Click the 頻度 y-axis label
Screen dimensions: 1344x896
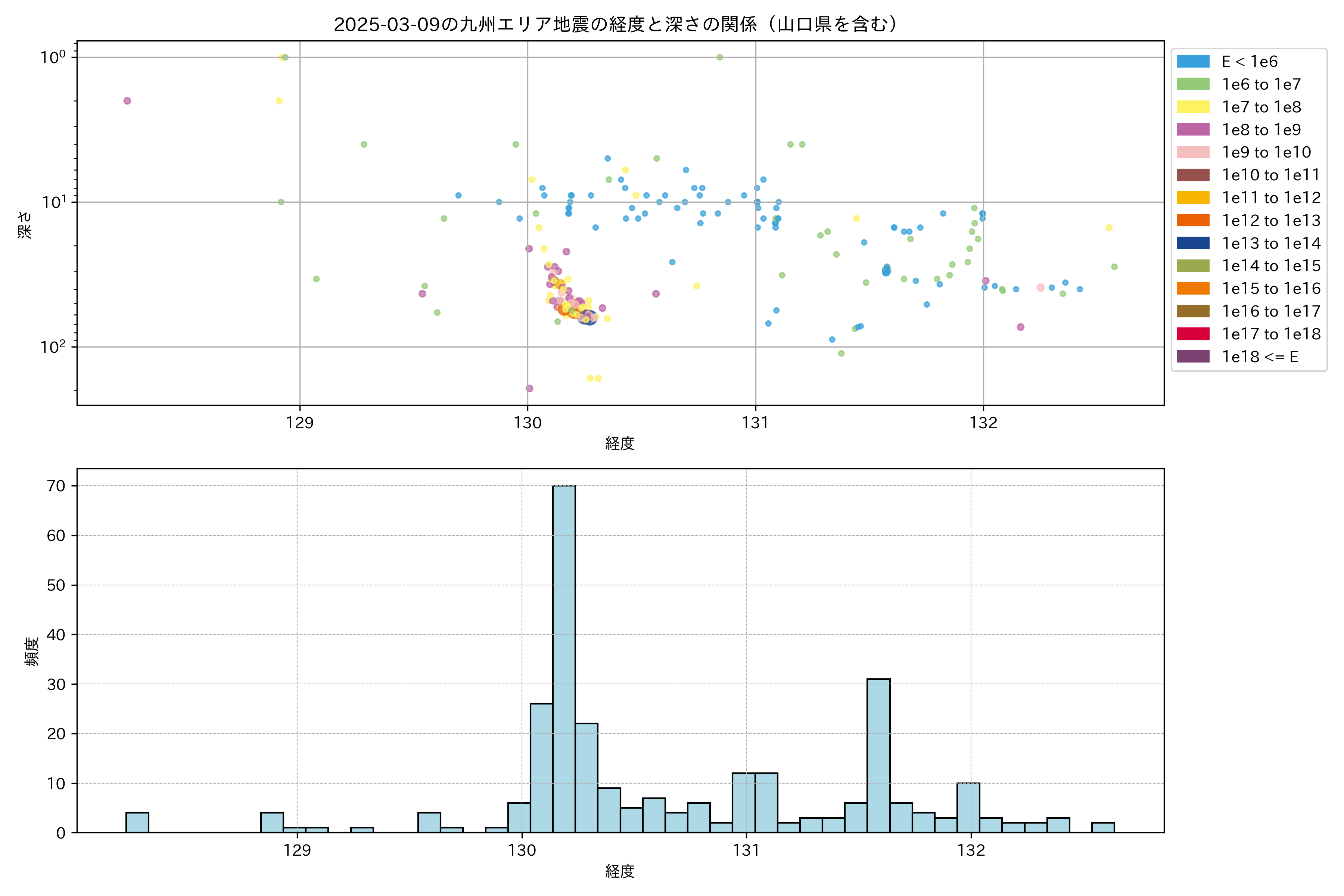point(32,651)
